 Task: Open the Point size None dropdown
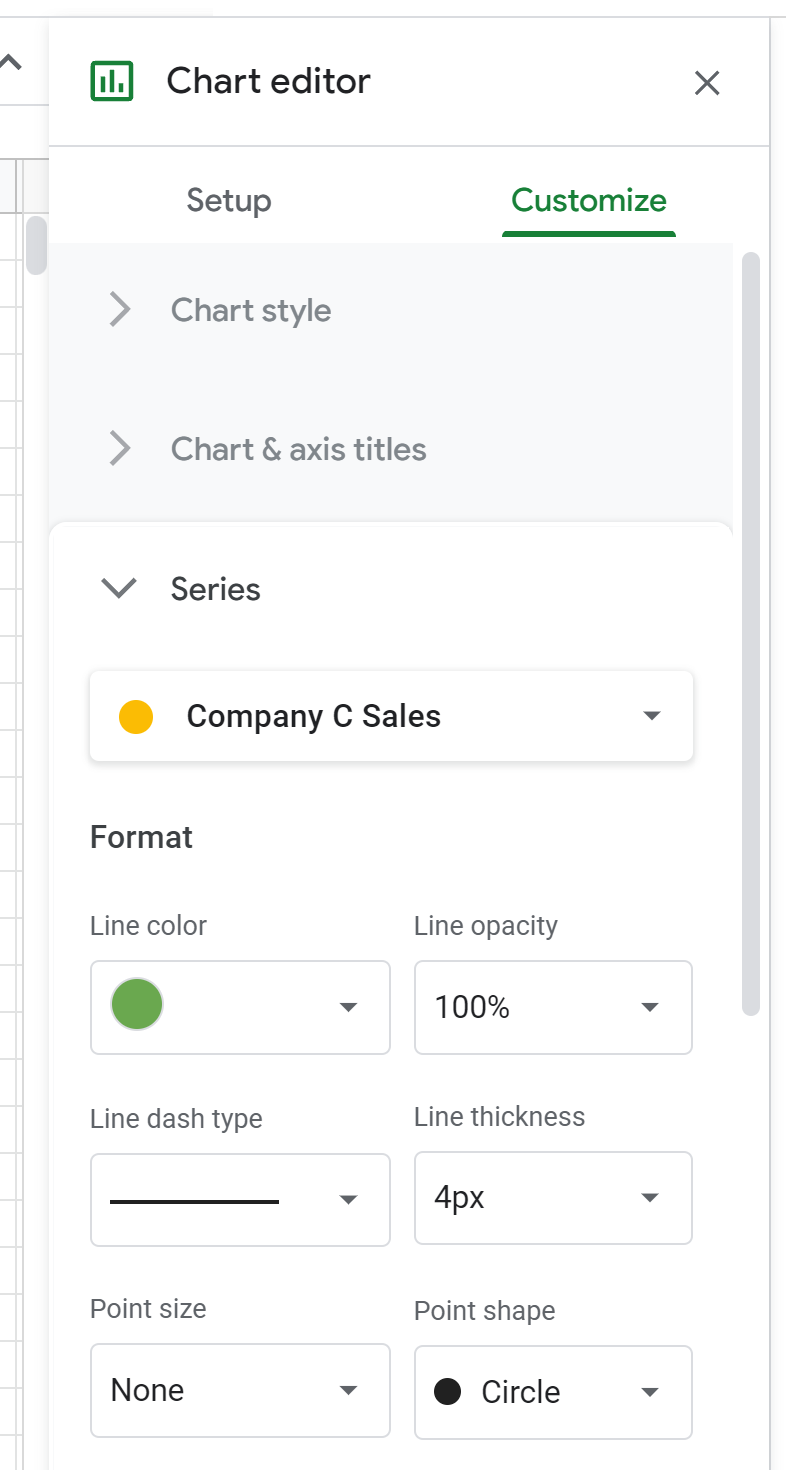(x=240, y=1390)
